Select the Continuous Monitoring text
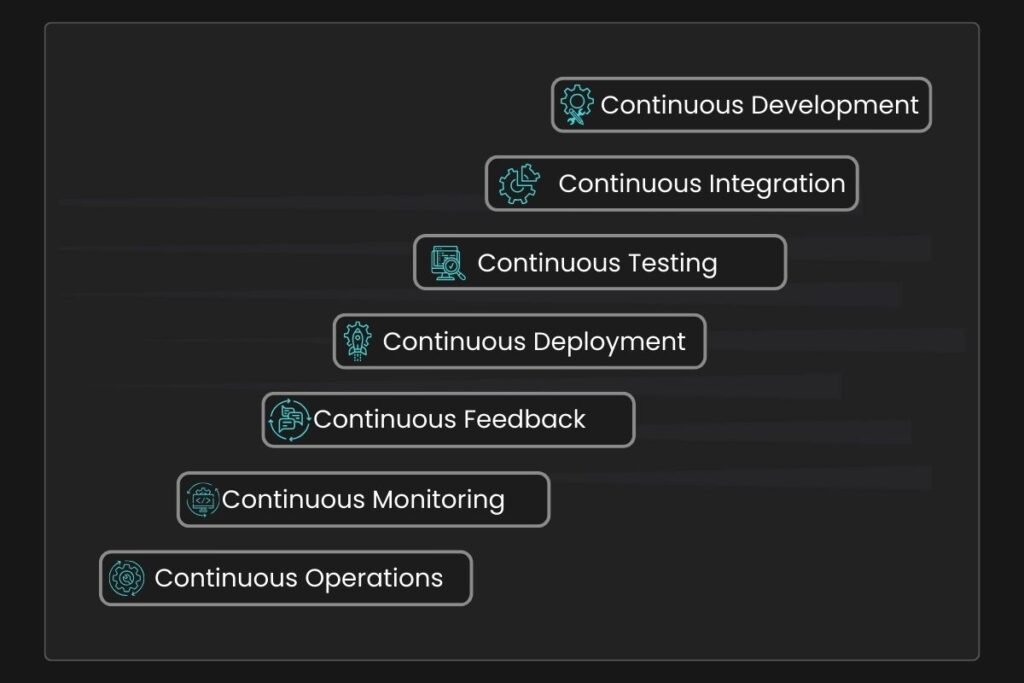The image size is (1024, 683). [363, 499]
